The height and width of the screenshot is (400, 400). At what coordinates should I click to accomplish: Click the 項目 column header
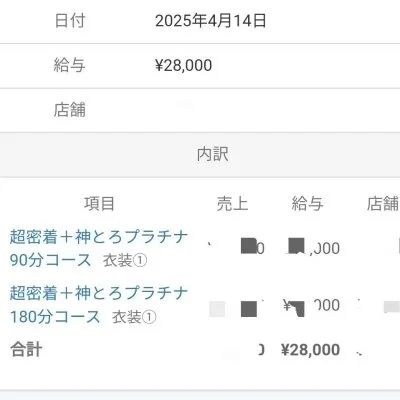99,204
